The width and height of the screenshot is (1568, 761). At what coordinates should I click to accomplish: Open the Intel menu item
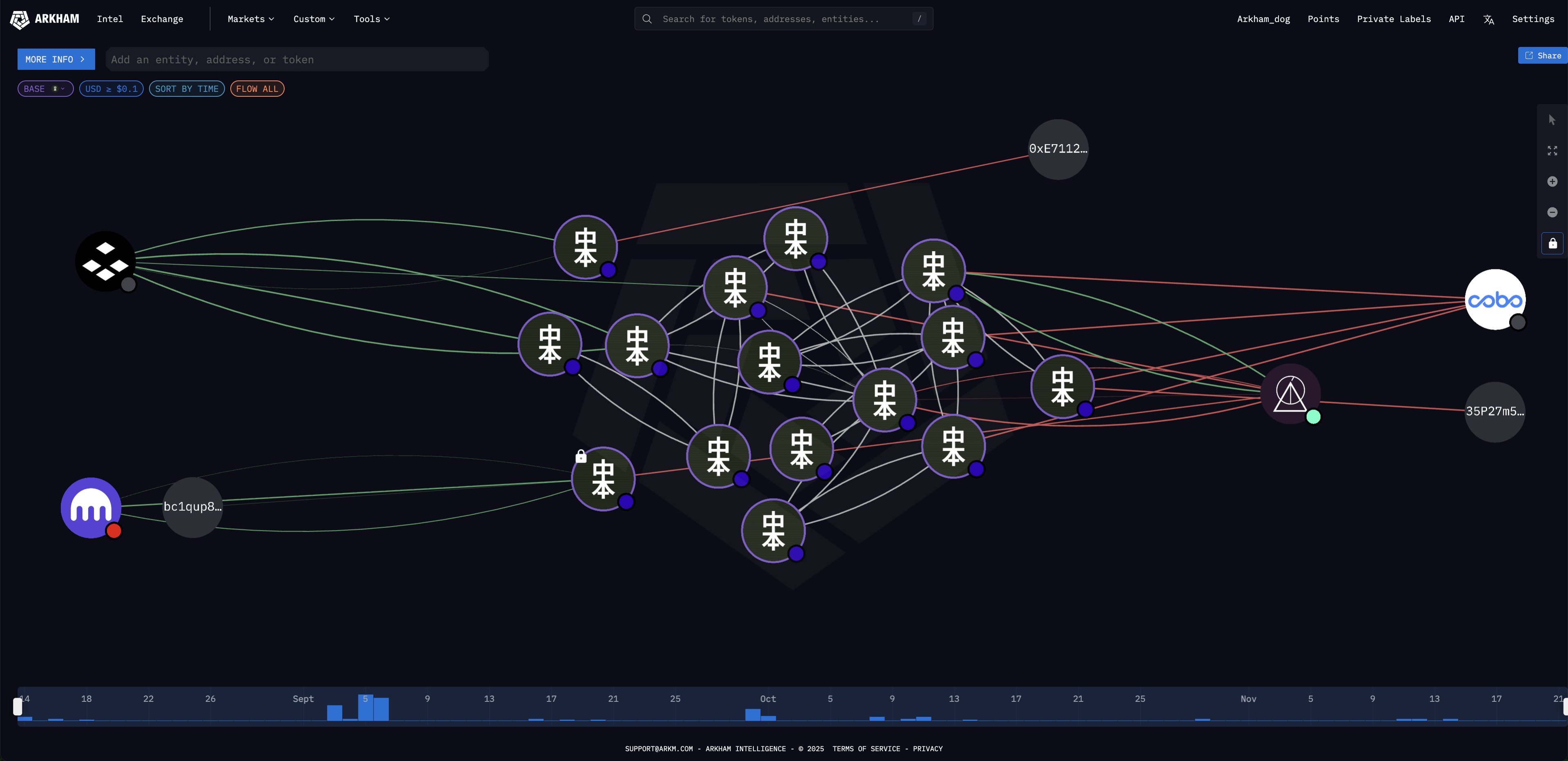click(x=109, y=19)
